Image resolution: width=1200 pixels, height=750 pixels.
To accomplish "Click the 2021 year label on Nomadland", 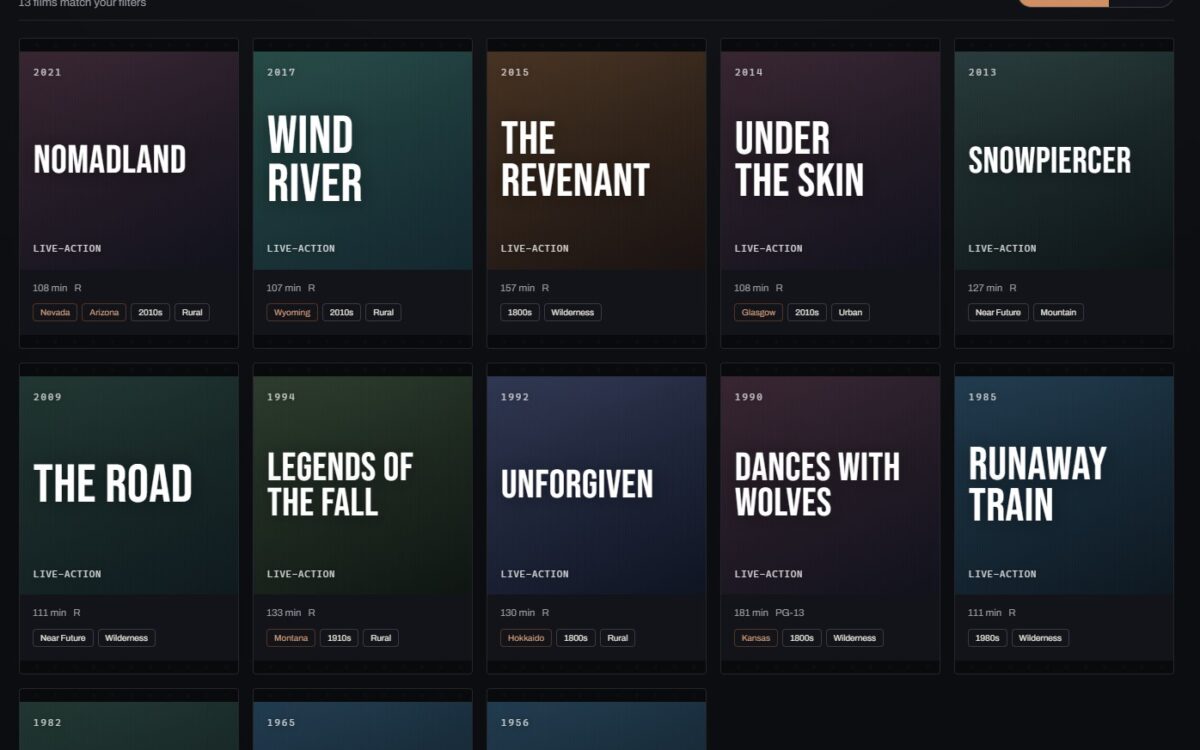I will click(47, 72).
